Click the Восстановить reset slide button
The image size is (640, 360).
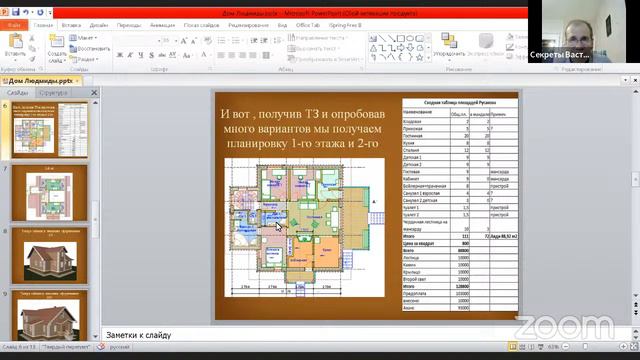tap(89, 49)
